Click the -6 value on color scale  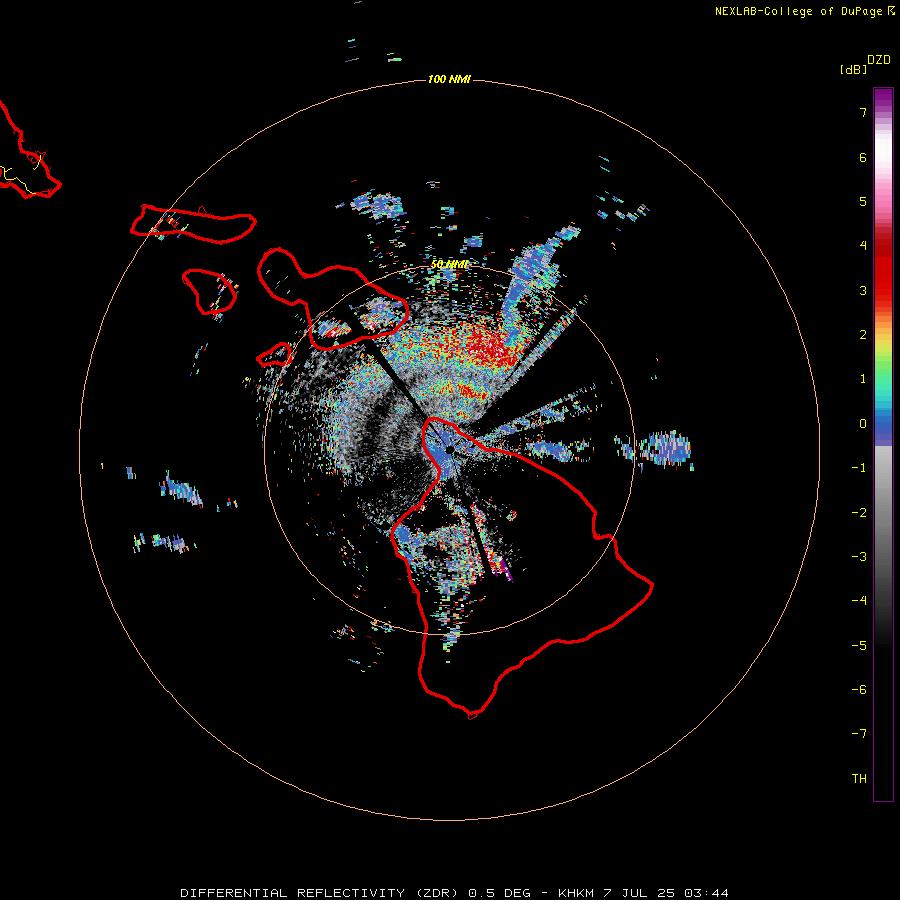pyautogui.click(x=859, y=690)
